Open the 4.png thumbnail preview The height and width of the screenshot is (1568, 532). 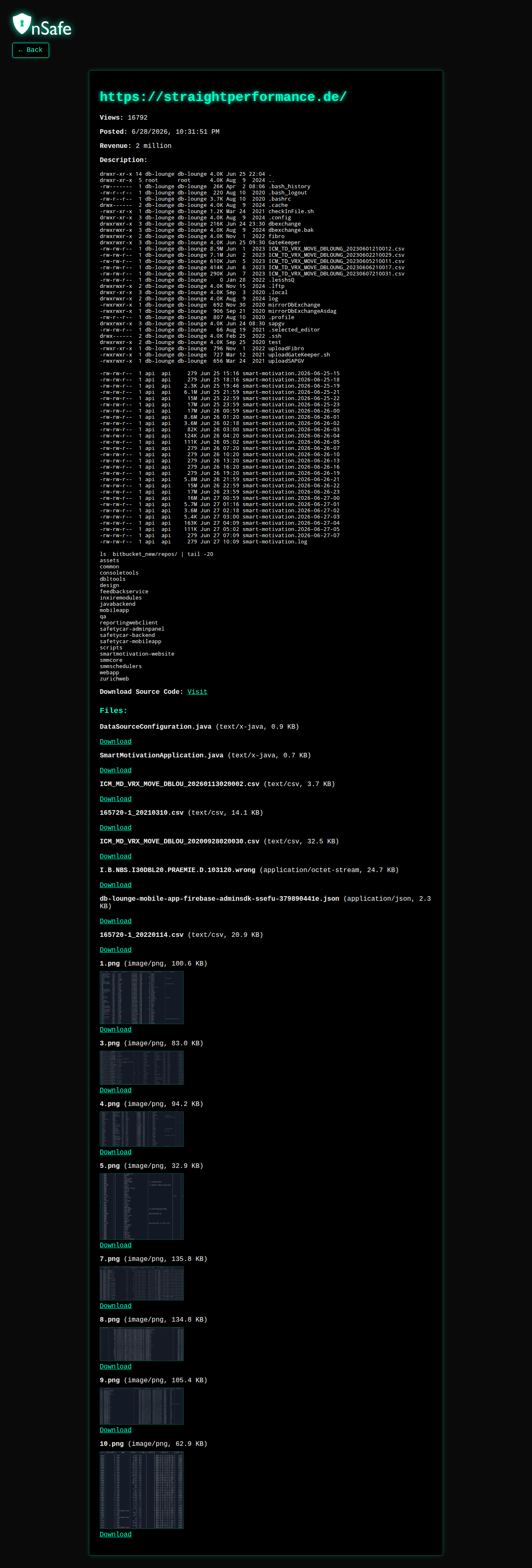tap(142, 1129)
